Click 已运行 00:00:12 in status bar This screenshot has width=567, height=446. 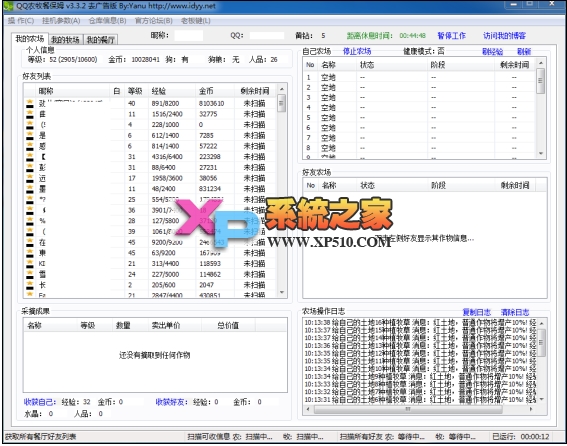click(521, 437)
